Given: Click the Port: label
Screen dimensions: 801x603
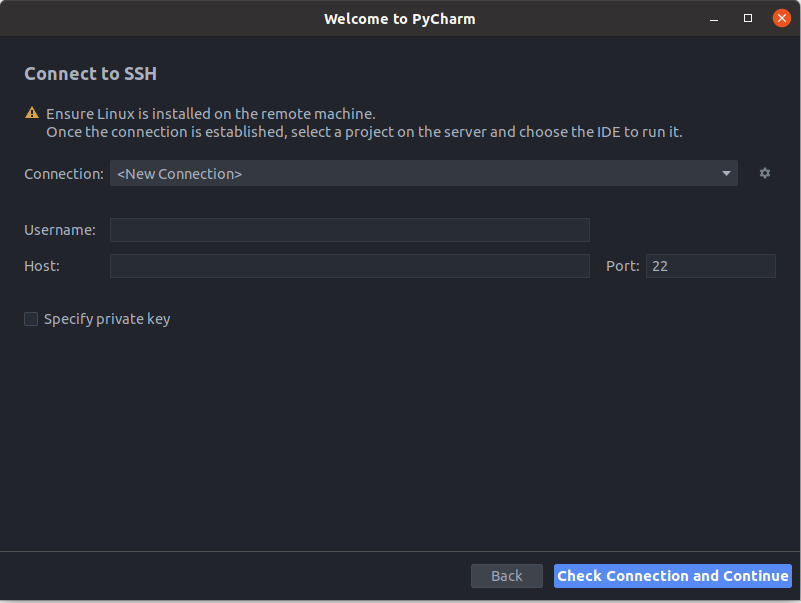Looking at the screenshot, I should click(x=622, y=266).
